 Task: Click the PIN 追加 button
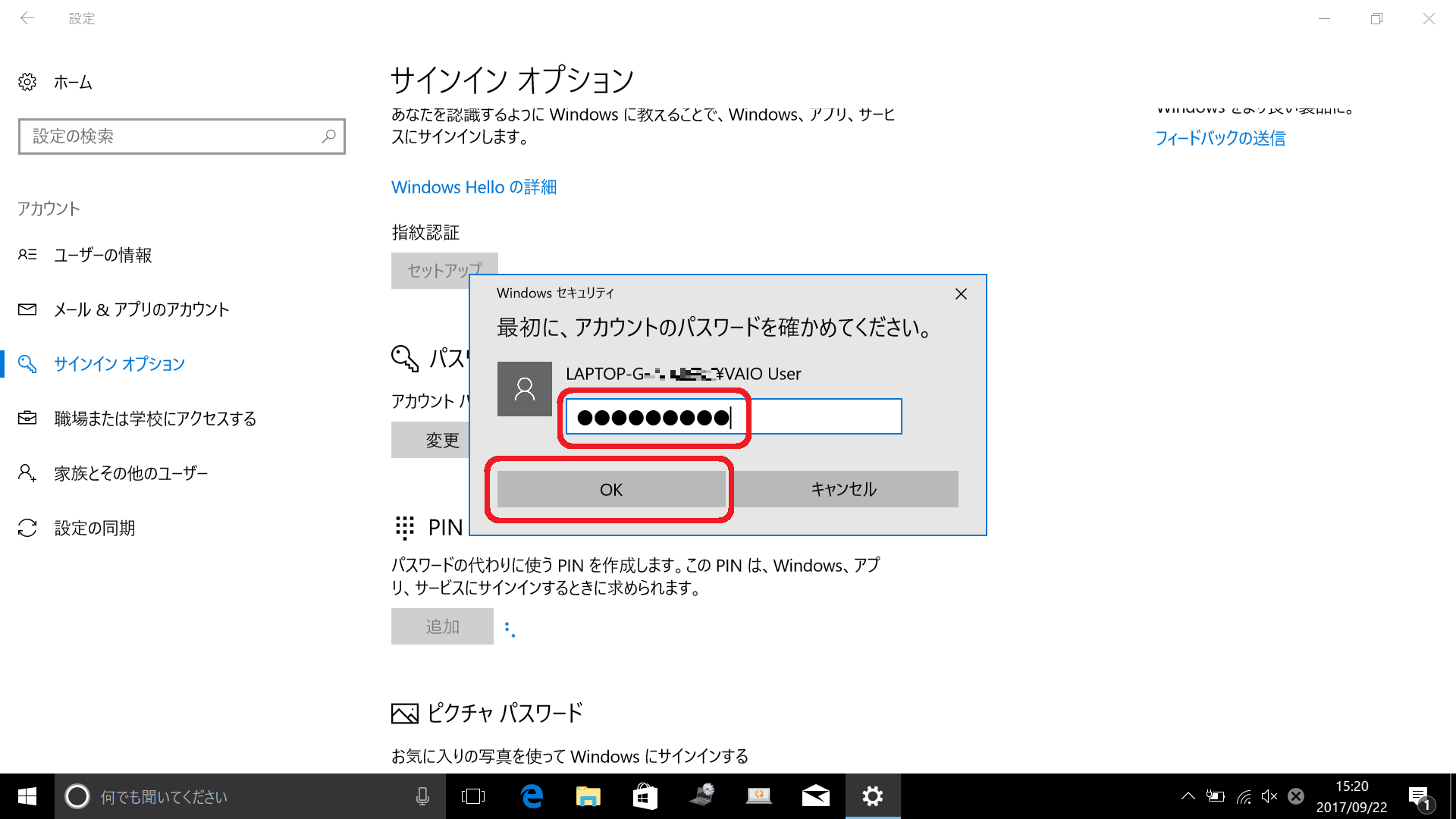(x=442, y=626)
